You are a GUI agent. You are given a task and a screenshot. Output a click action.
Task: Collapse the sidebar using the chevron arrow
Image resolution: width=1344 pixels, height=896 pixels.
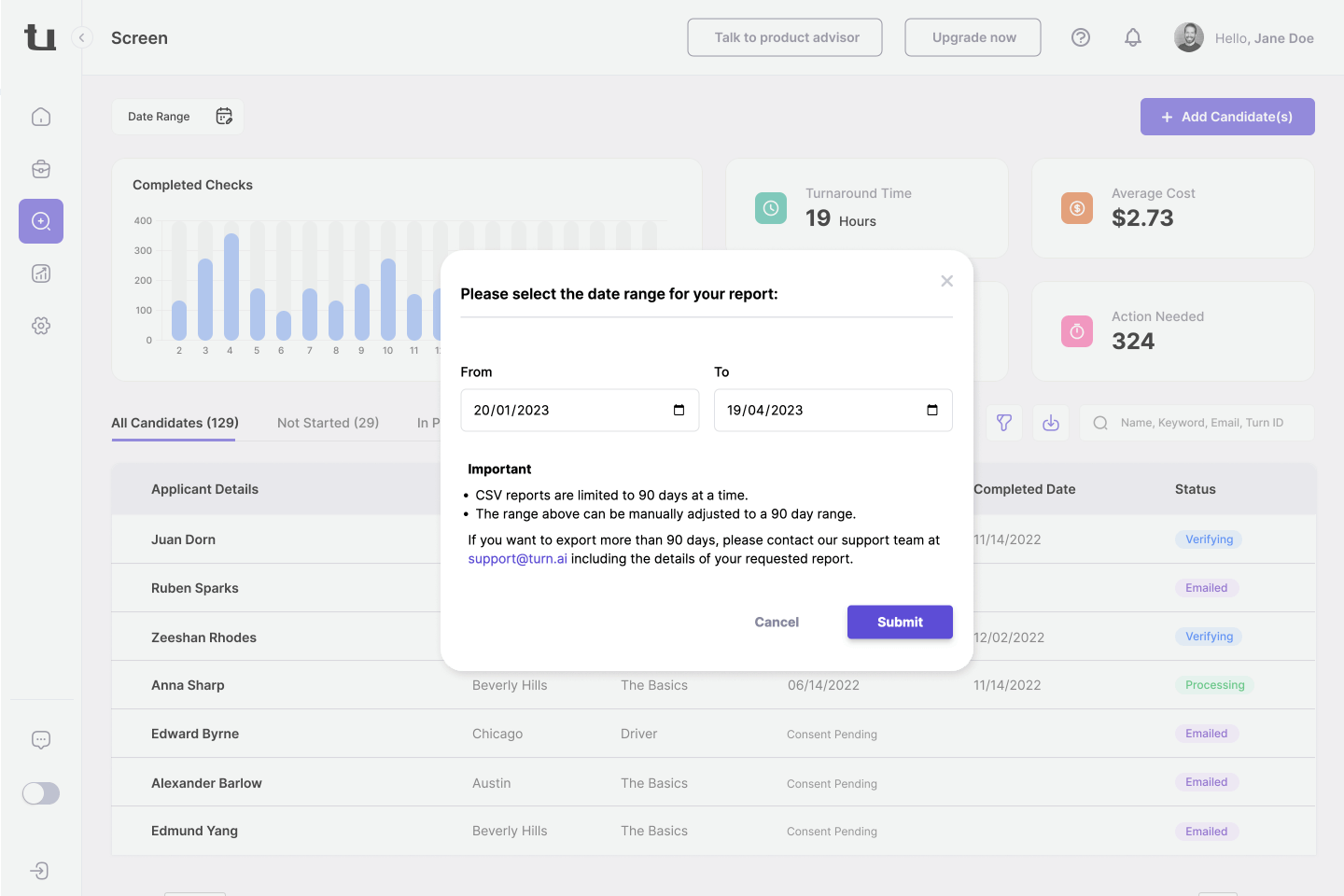pyautogui.click(x=82, y=37)
